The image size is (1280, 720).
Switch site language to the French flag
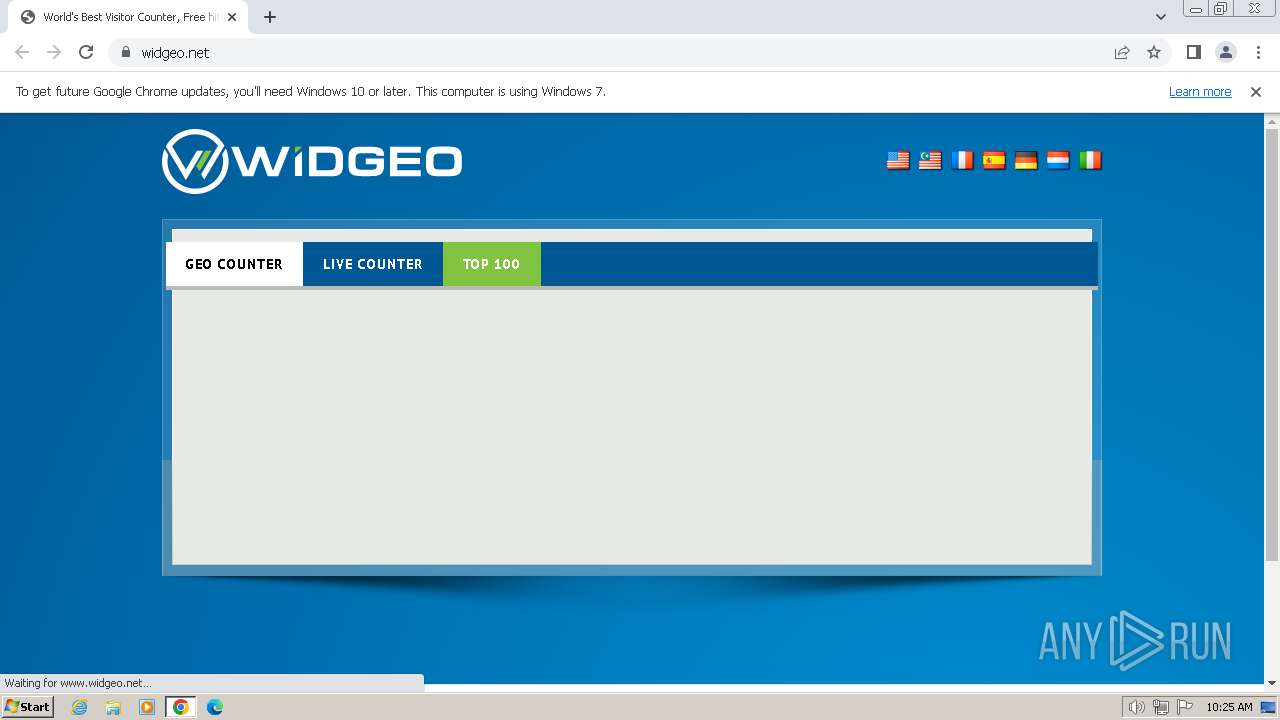(x=962, y=160)
